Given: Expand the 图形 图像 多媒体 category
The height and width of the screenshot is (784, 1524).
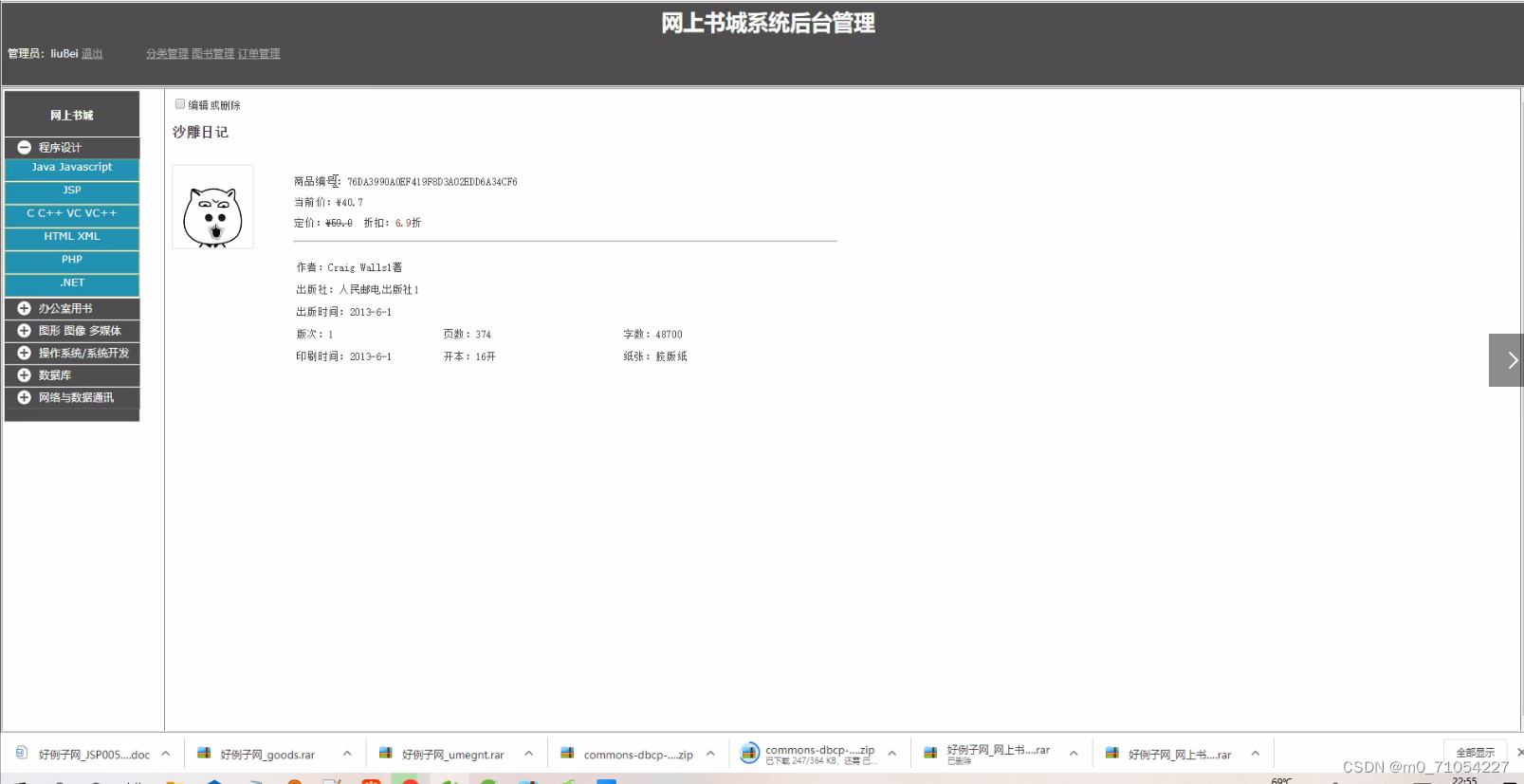Looking at the screenshot, I should (x=72, y=331).
